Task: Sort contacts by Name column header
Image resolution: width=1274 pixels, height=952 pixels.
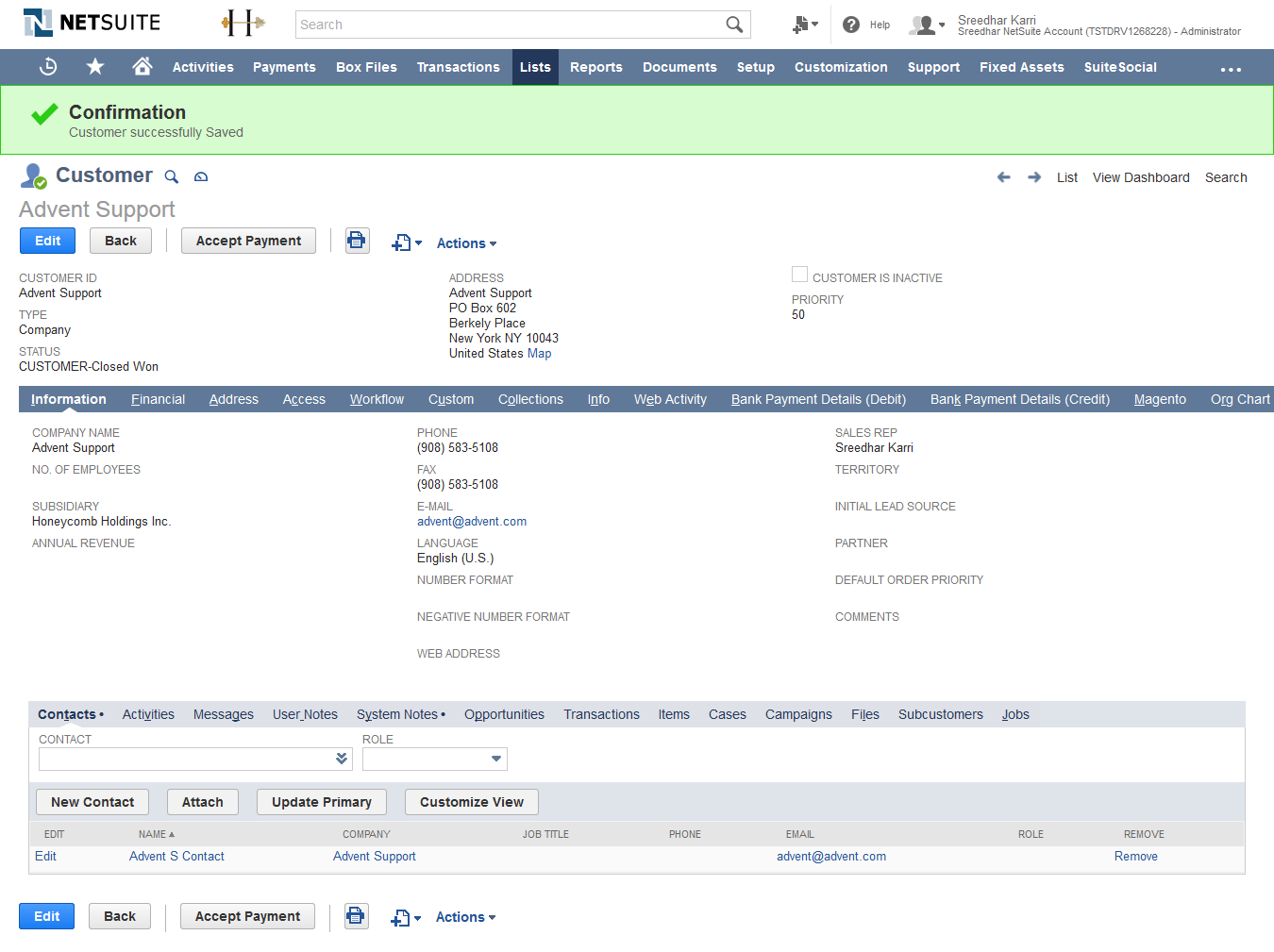Action: 157,834
